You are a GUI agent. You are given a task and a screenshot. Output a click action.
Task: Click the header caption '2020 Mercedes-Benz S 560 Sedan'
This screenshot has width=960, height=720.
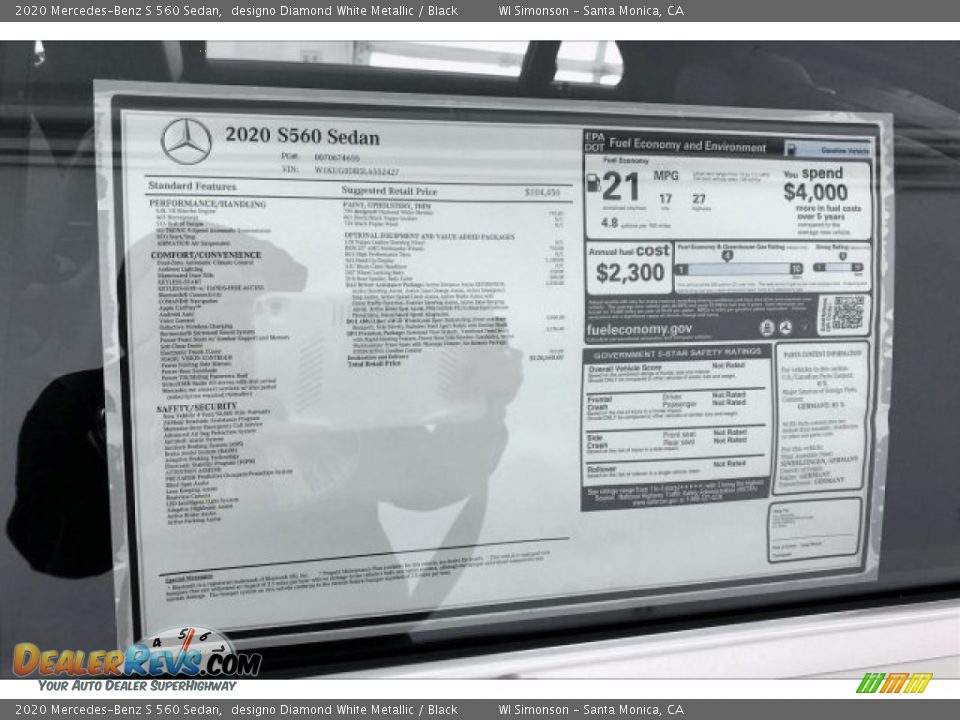pos(118,10)
